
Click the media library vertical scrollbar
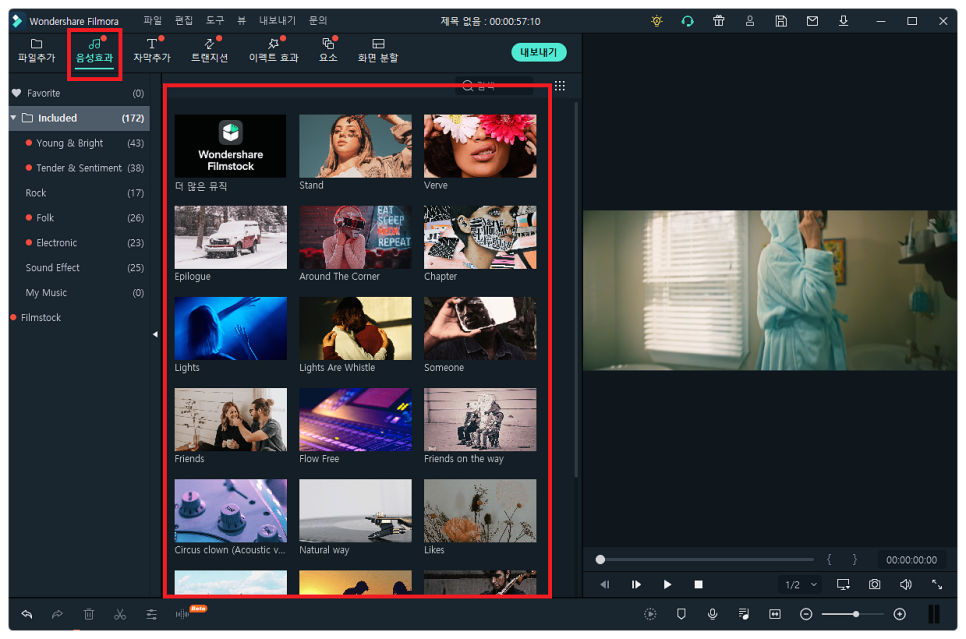(576, 290)
